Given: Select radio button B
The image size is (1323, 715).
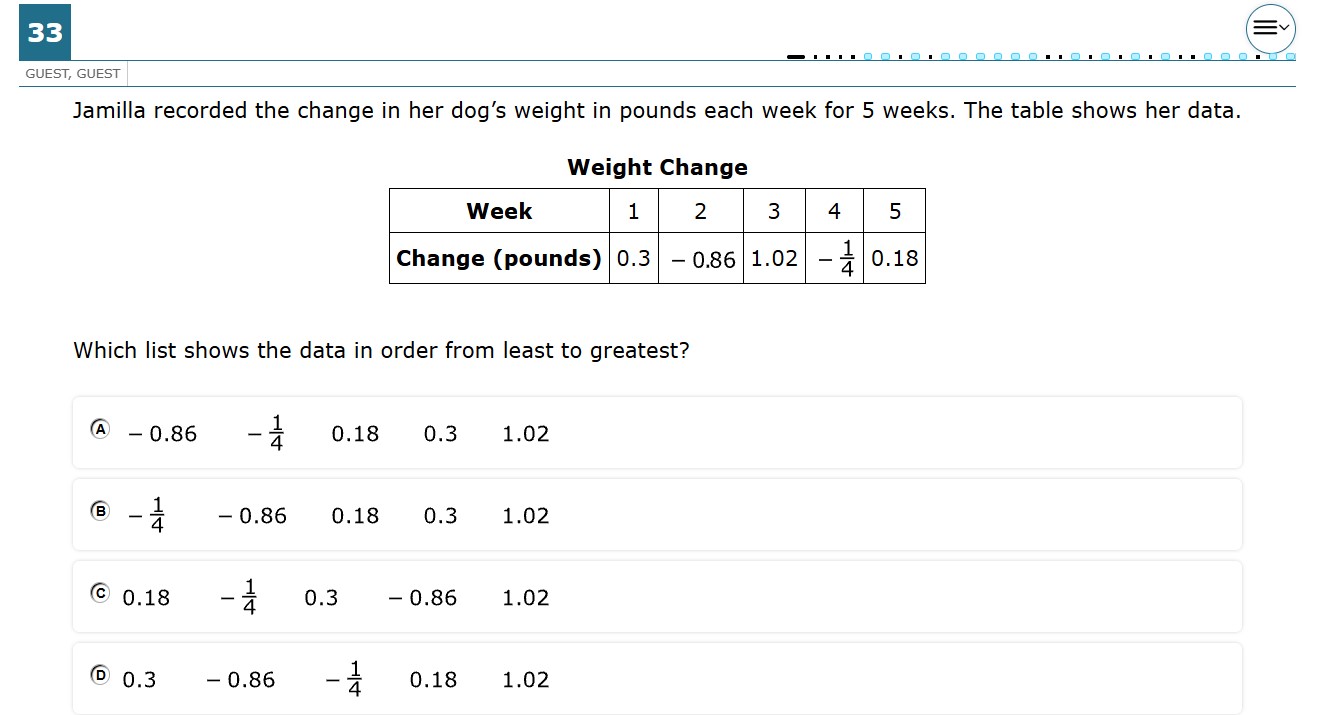Looking at the screenshot, I should (x=99, y=510).
